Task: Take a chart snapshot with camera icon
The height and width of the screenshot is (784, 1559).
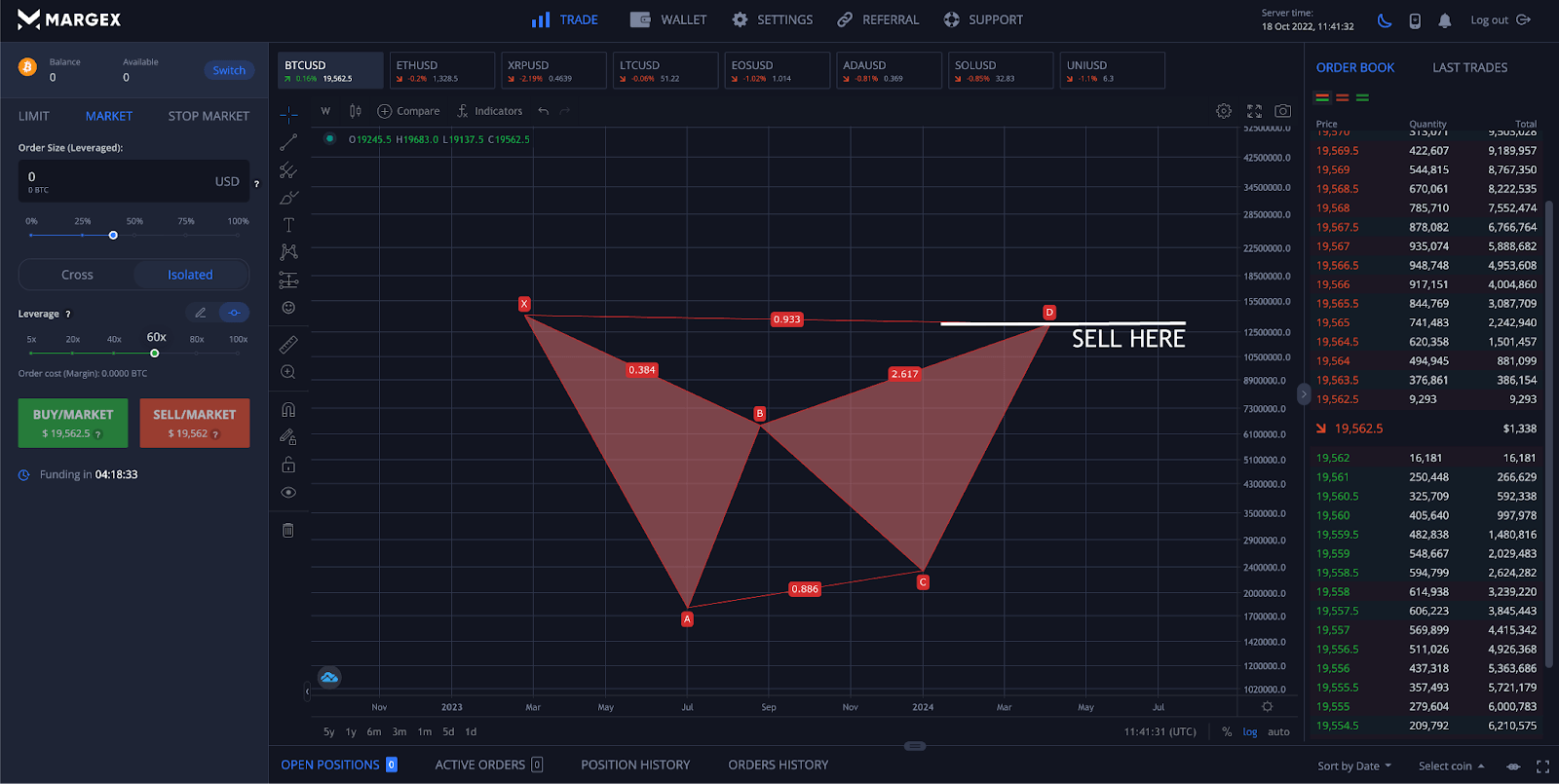Action: (1283, 111)
